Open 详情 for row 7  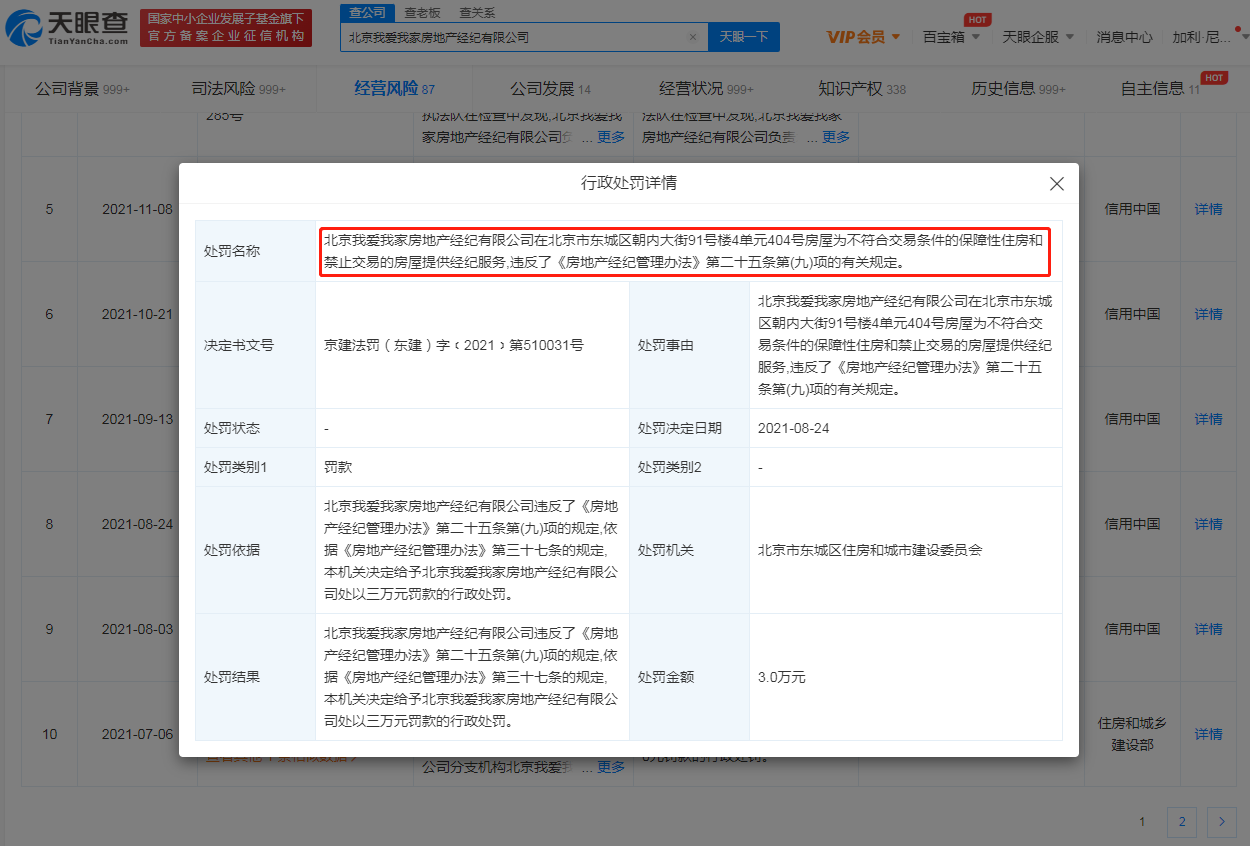pos(1208,419)
